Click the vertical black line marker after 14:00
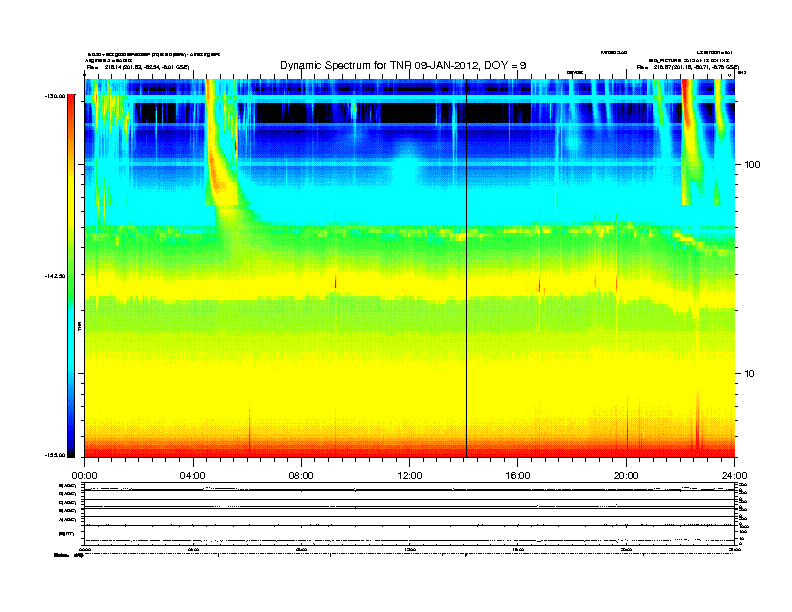792x612 pixels. click(466, 268)
